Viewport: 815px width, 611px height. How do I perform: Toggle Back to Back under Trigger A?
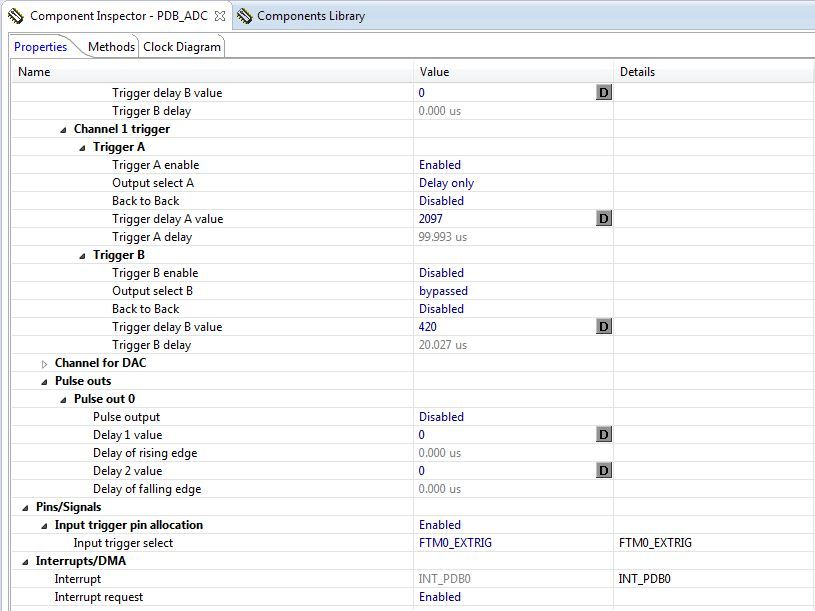pyautogui.click(x=441, y=201)
